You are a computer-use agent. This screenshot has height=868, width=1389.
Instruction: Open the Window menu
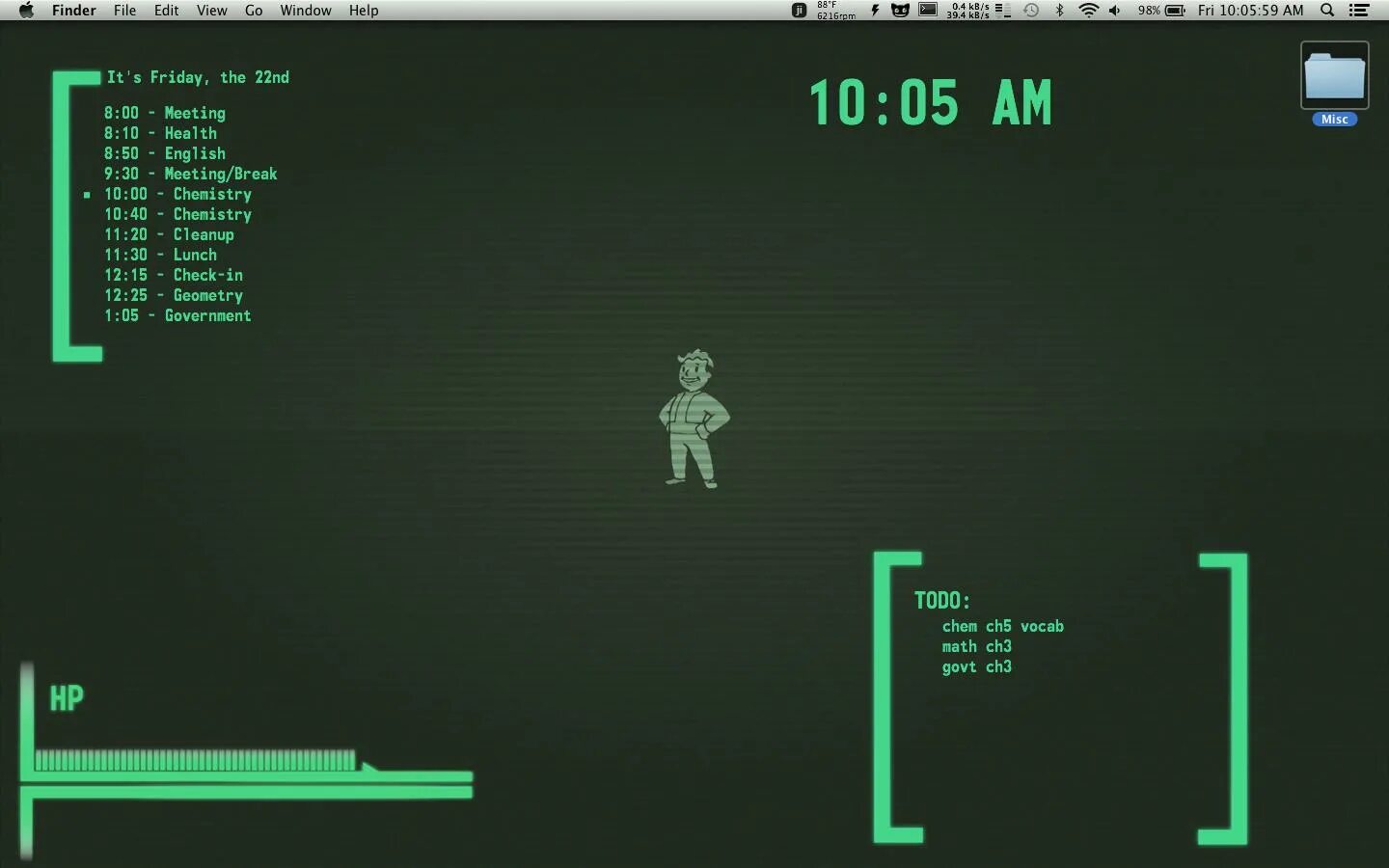pyautogui.click(x=306, y=11)
